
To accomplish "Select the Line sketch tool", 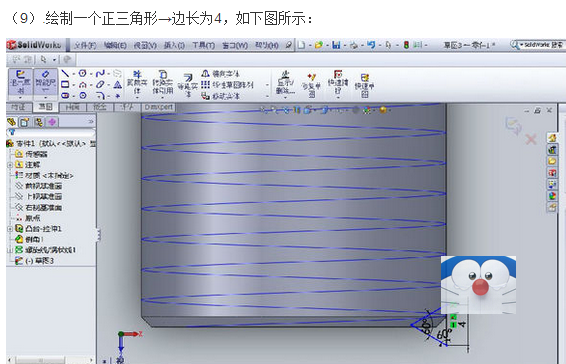I will point(65,74).
